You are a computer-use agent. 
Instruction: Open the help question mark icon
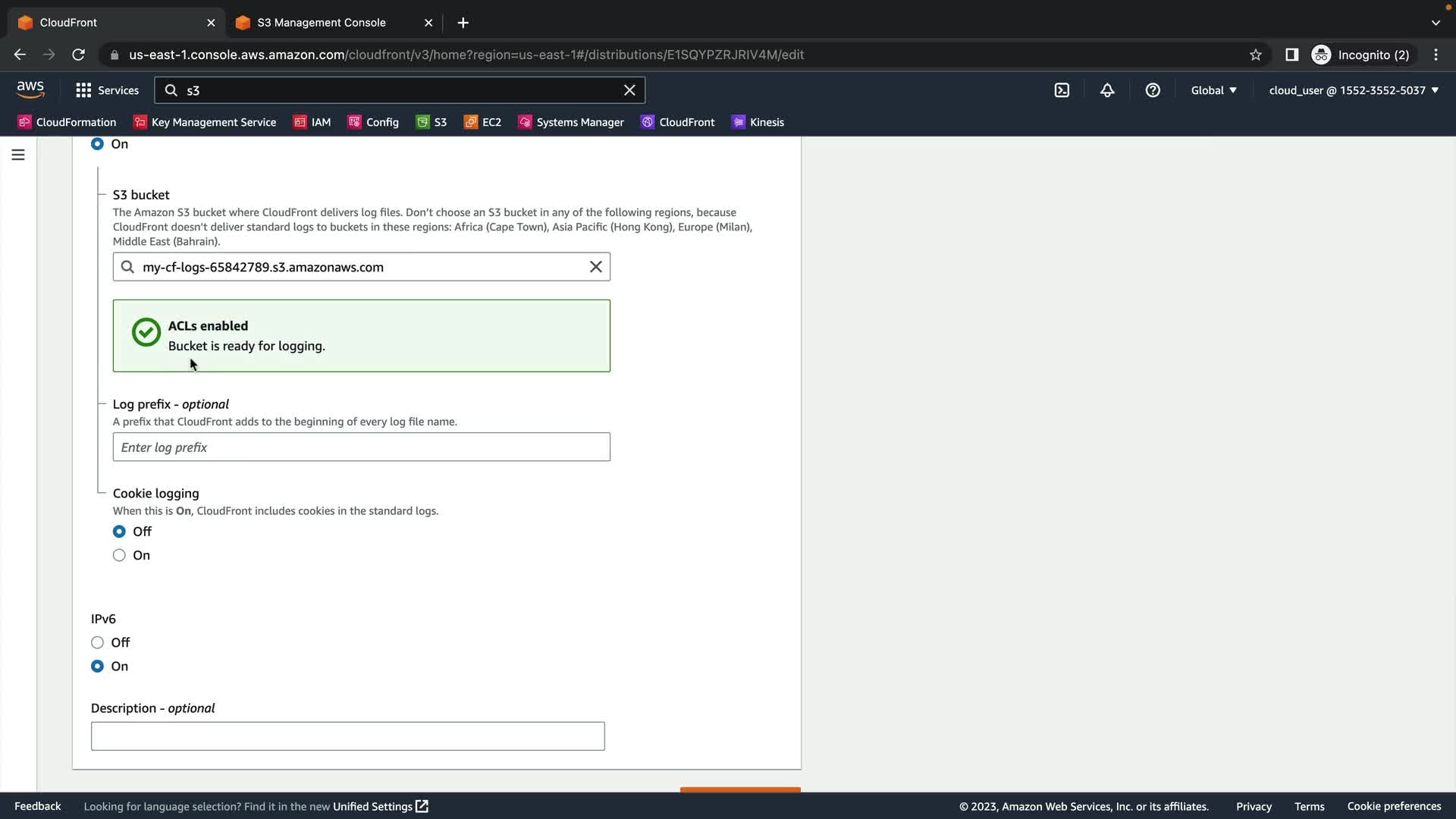coord(1153,90)
